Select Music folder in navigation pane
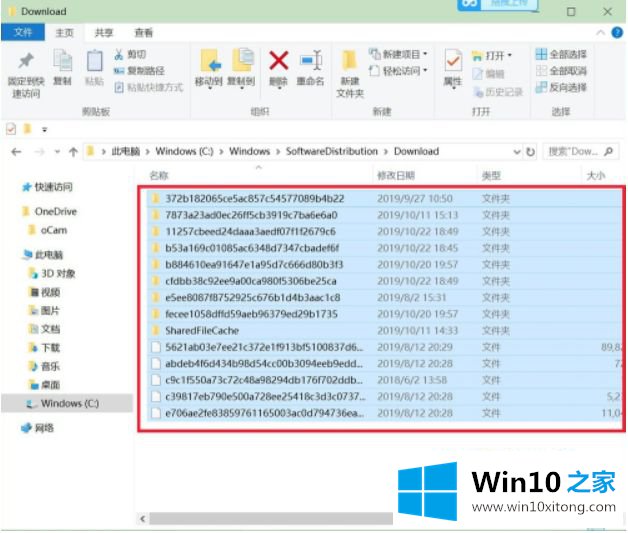Screen dimensions: 628x533 point(44,366)
